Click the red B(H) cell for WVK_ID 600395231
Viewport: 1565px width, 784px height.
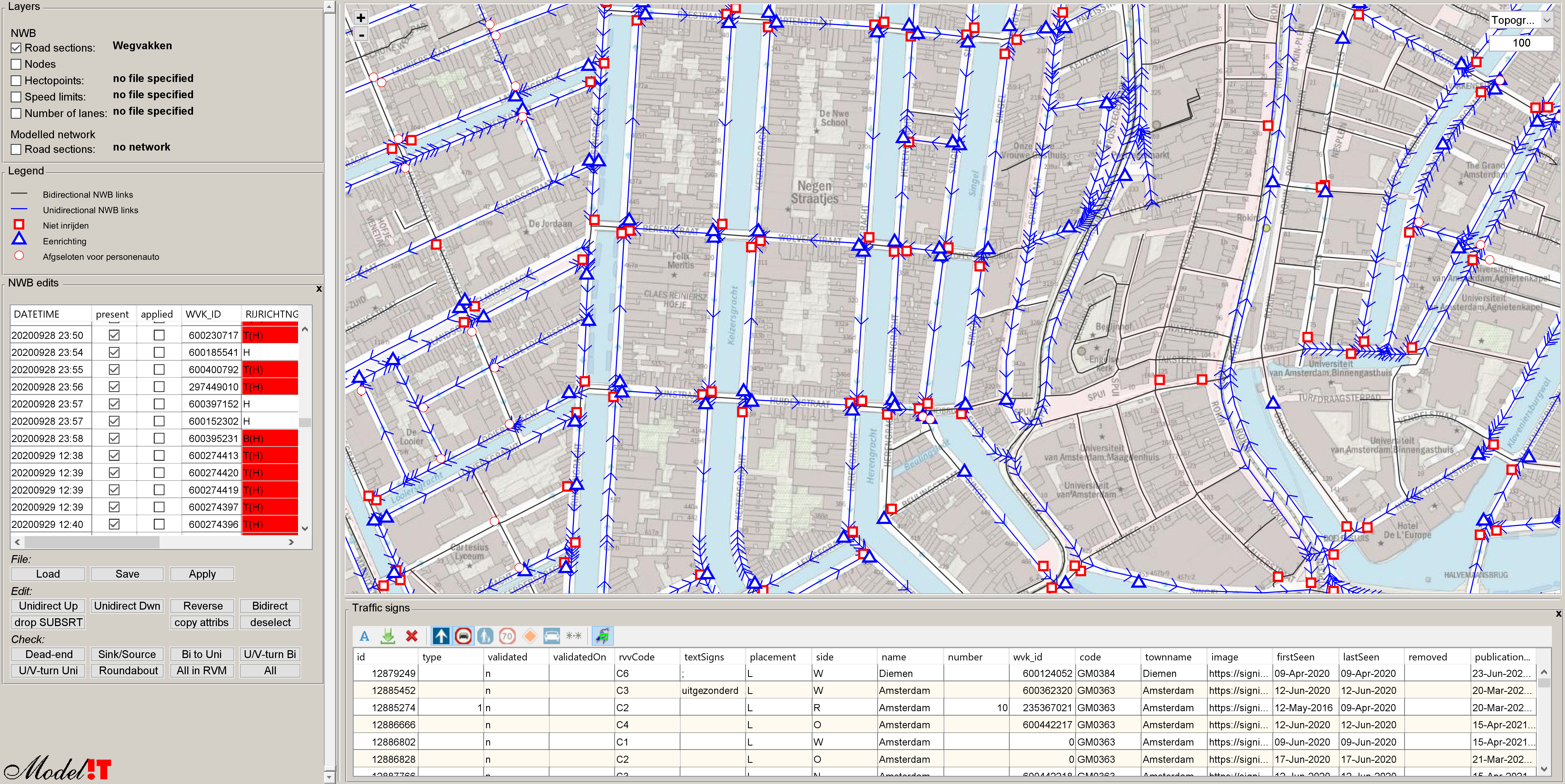[x=270, y=438]
